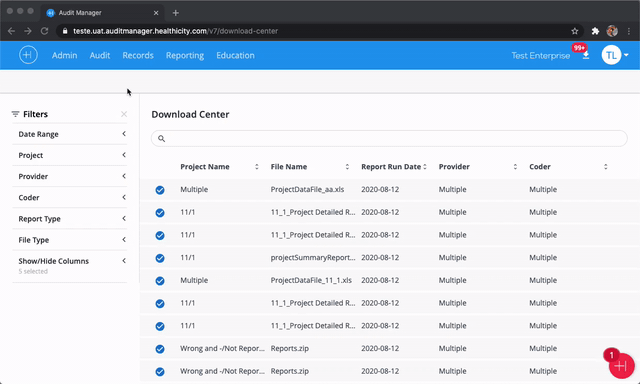Click the browser profile avatar
This screenshot has width=640, height=384.
612,31
